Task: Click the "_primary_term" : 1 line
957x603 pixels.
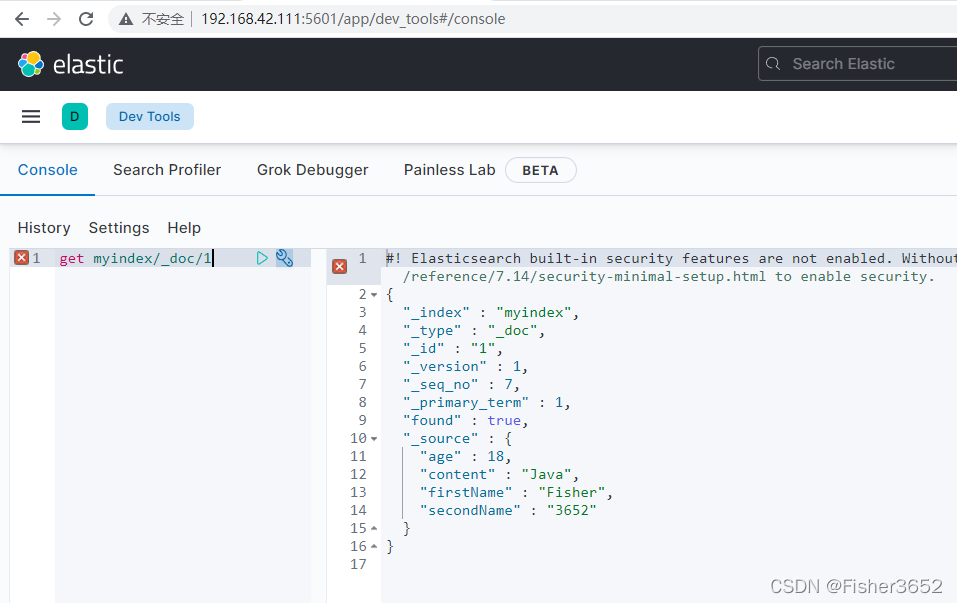Action: (486, 402)
